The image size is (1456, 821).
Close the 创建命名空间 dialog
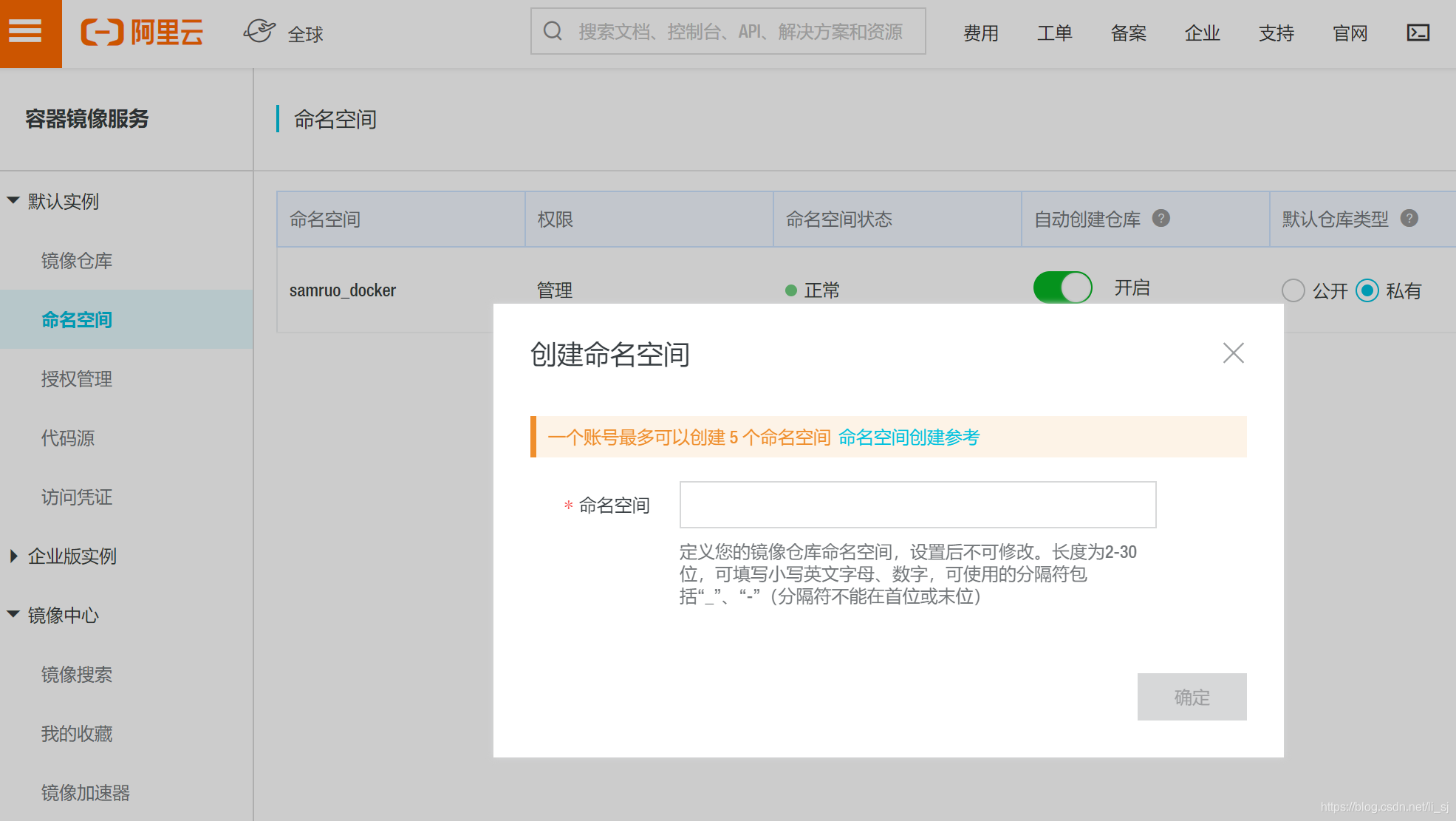pos(1233,353)
